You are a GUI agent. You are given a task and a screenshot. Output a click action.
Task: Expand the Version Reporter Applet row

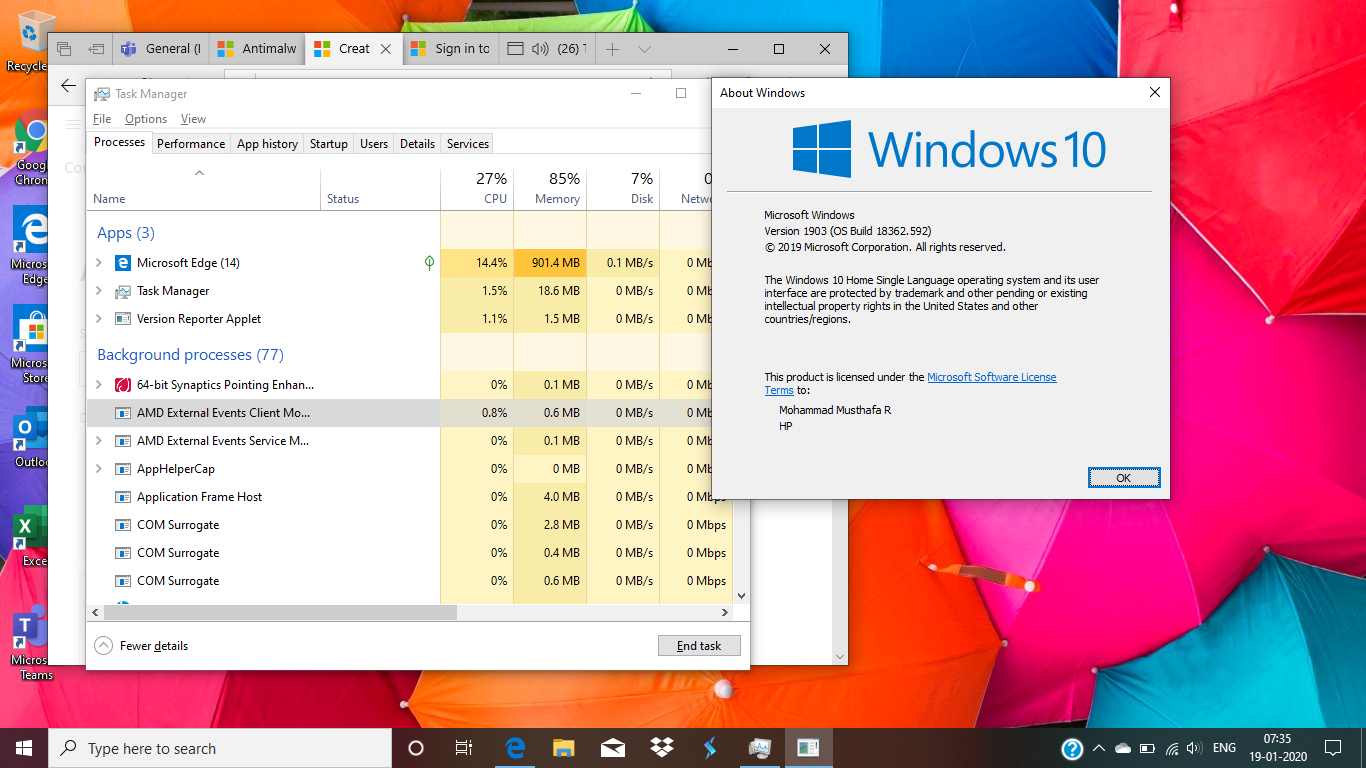coord(98,319)
